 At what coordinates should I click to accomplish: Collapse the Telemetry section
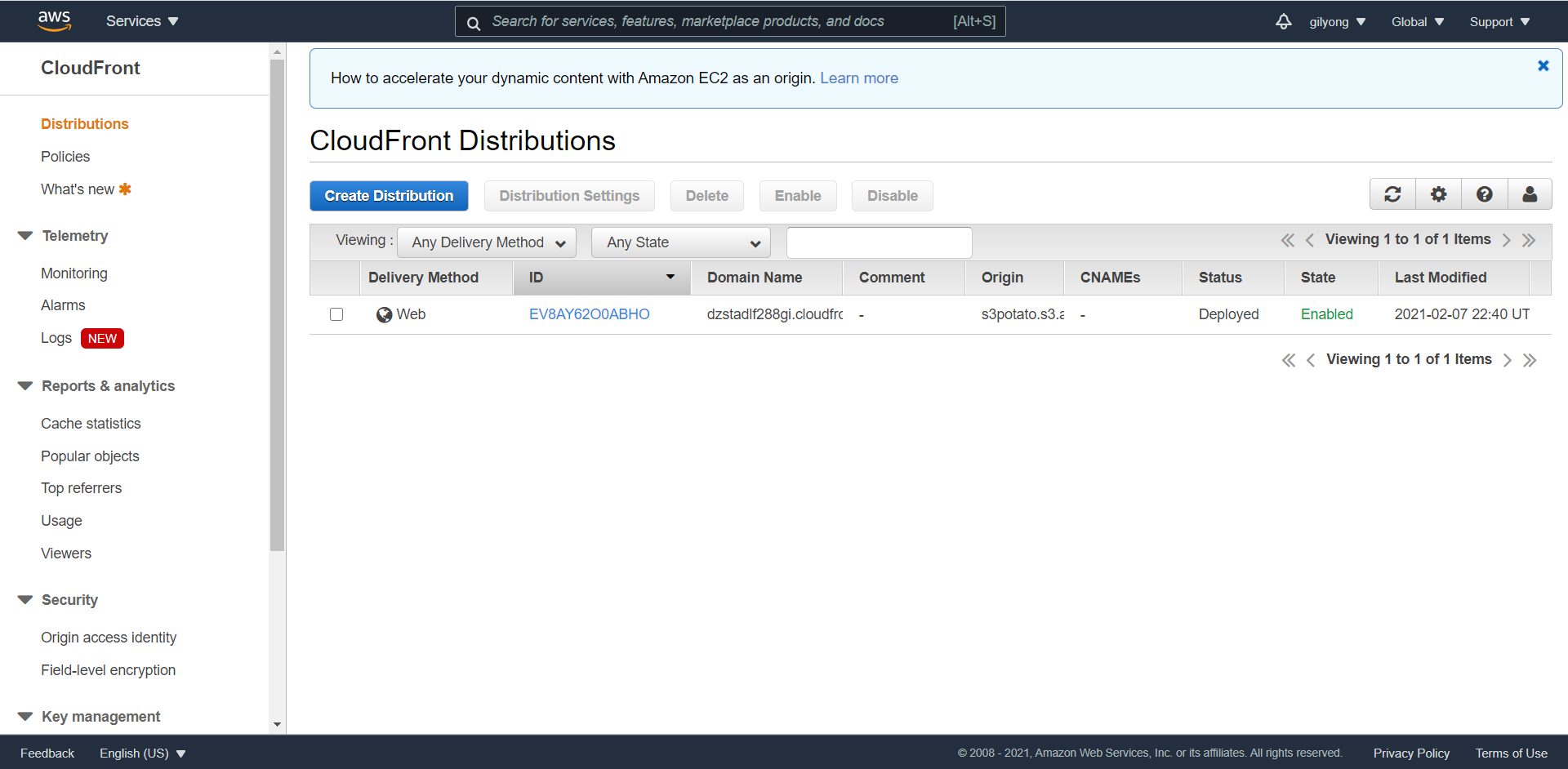point(25,236)
